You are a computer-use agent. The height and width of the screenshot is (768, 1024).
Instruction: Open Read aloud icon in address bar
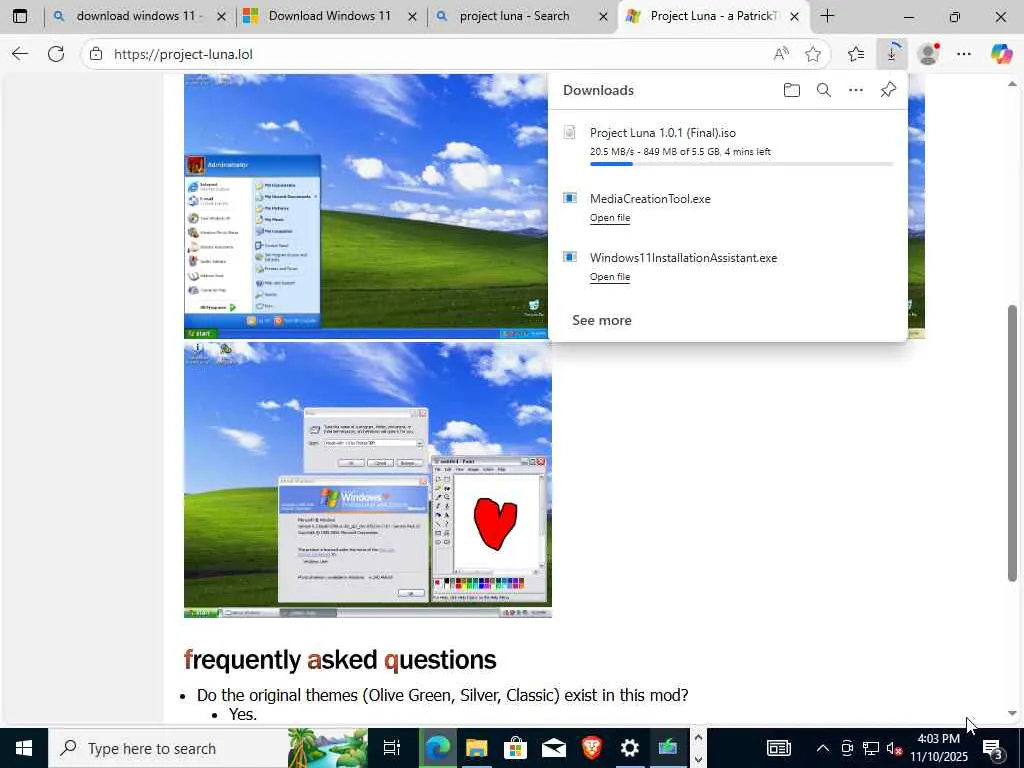(781, 54)
